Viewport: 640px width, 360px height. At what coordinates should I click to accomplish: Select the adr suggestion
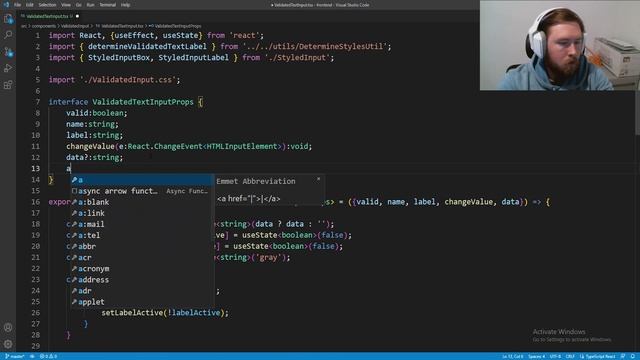tap(142, 291)
